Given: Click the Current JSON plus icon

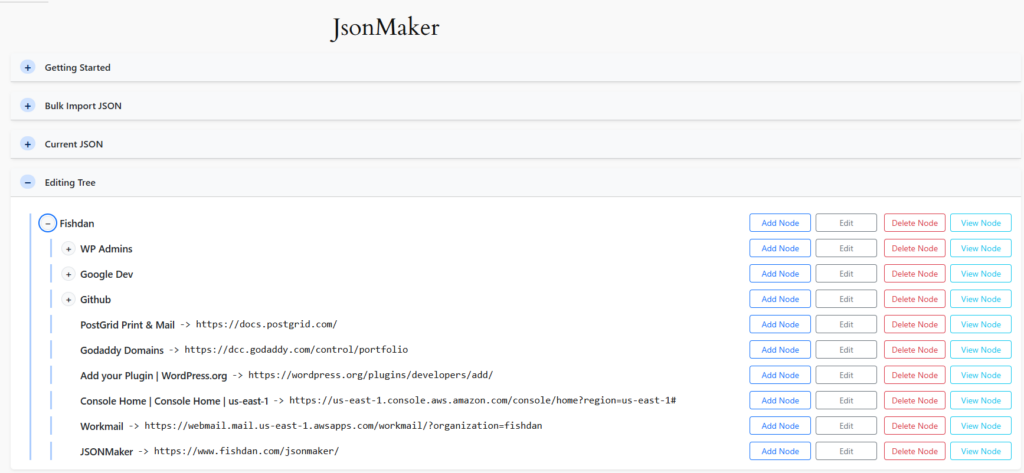Looking at the screenshot, I should tap(28, 144).
